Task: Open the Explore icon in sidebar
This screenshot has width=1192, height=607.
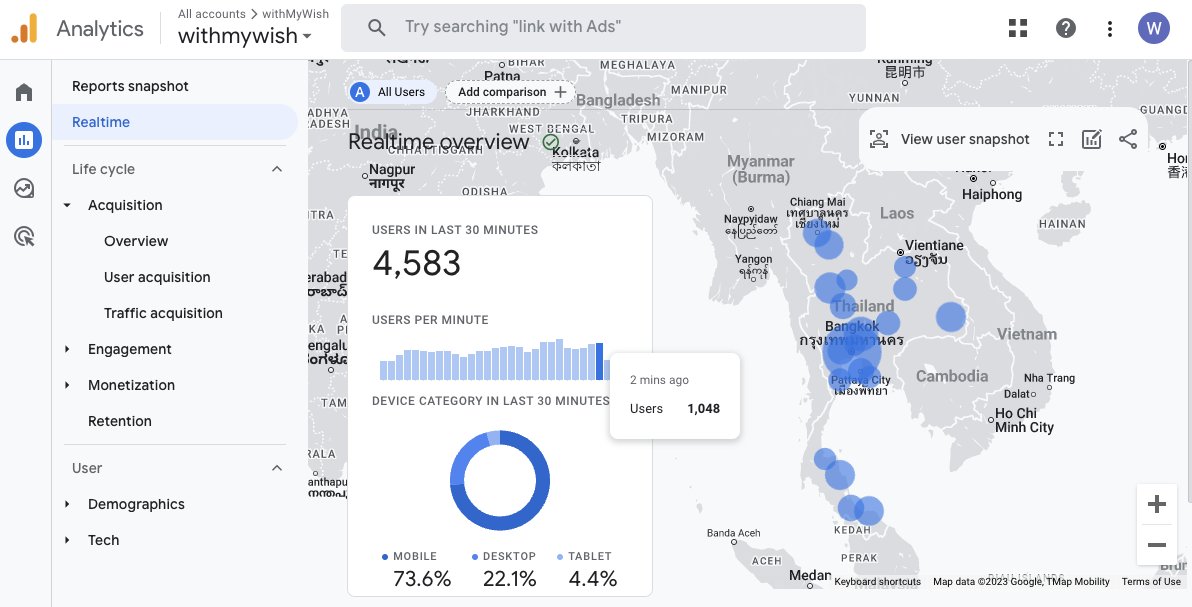Action: tap(24, 188)
